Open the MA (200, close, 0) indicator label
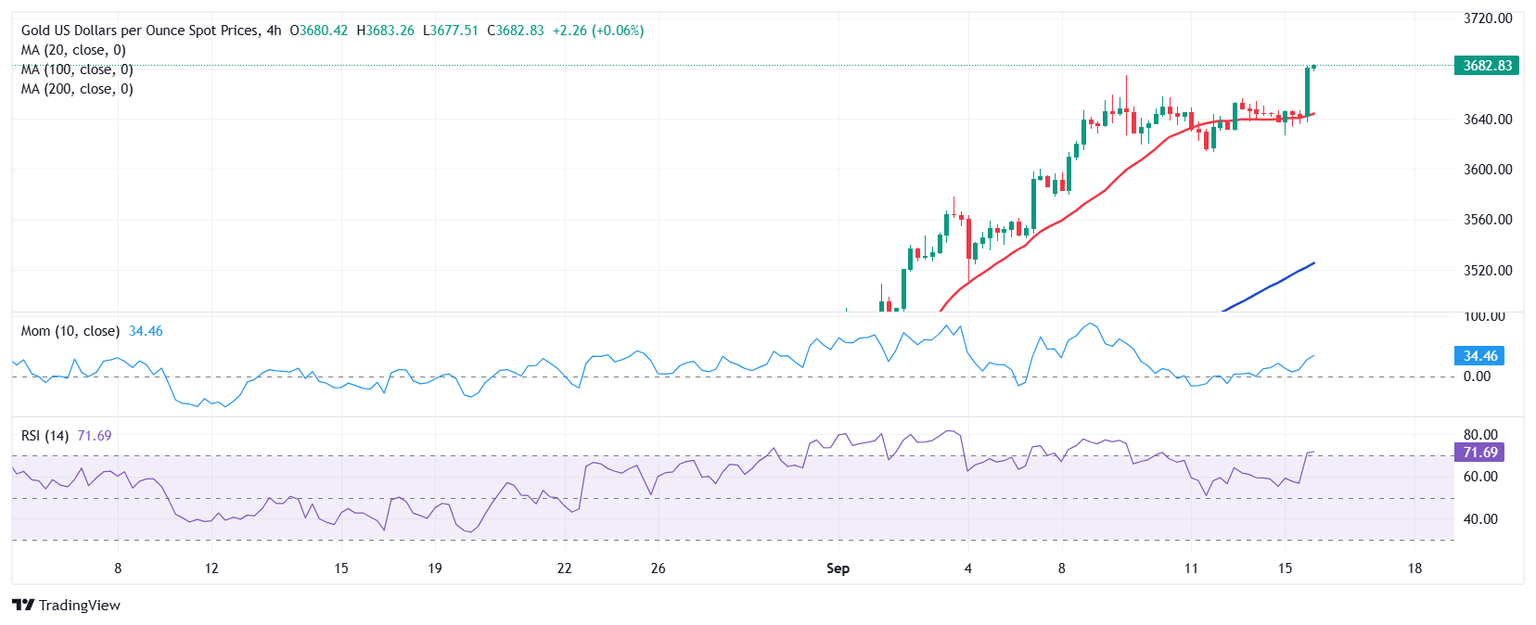This screenshot has height=625, width=1536. (x=77, y=89)
